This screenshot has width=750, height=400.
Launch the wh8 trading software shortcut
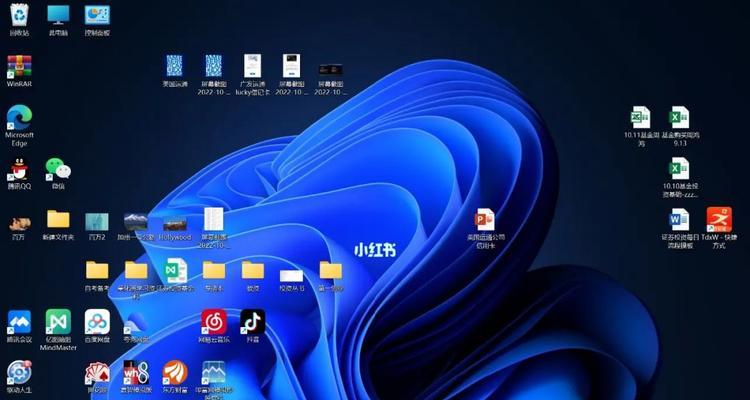pyautogui.click(x=136, y=373)
